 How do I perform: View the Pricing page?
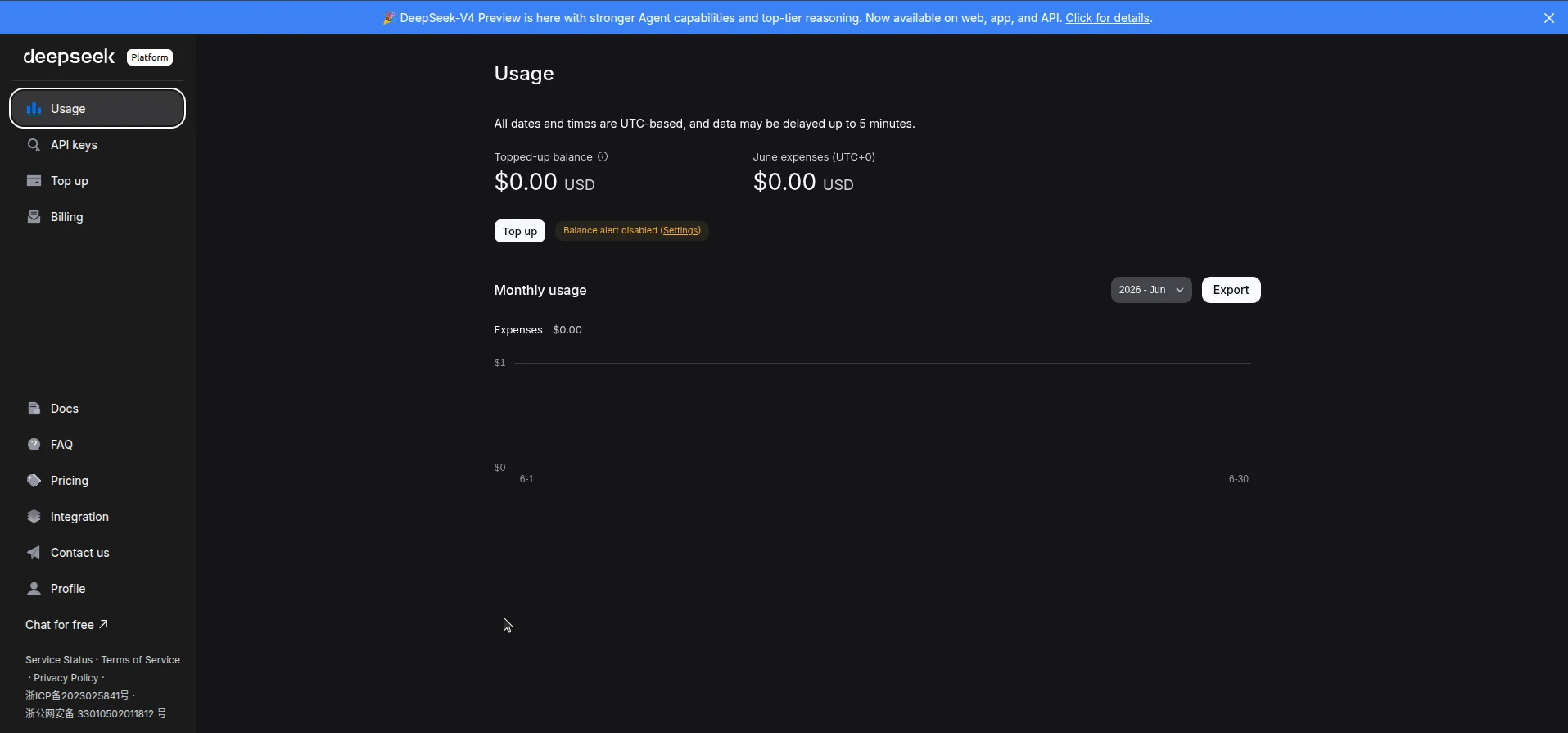tap(97, 481)
